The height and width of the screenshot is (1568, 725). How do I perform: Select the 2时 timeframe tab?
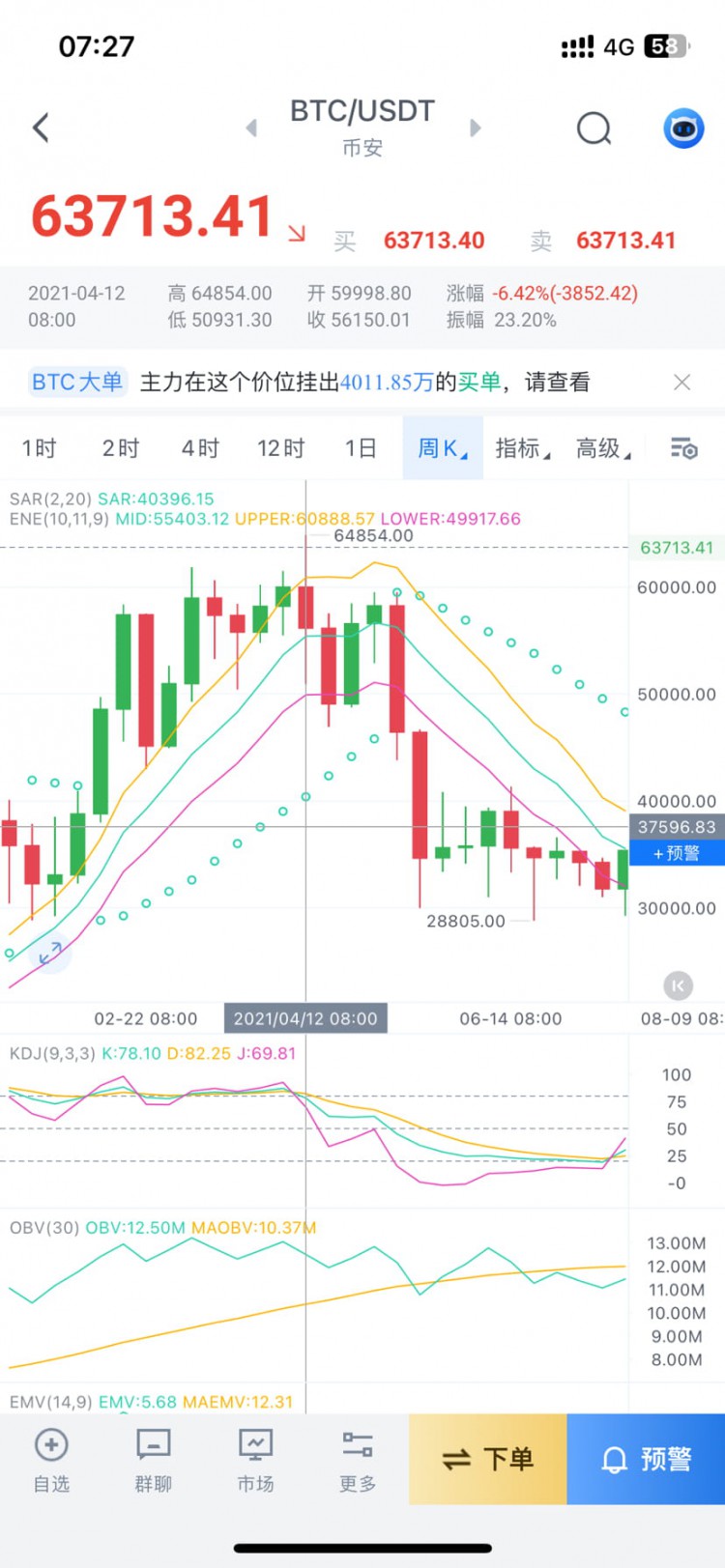click(121, 448)
